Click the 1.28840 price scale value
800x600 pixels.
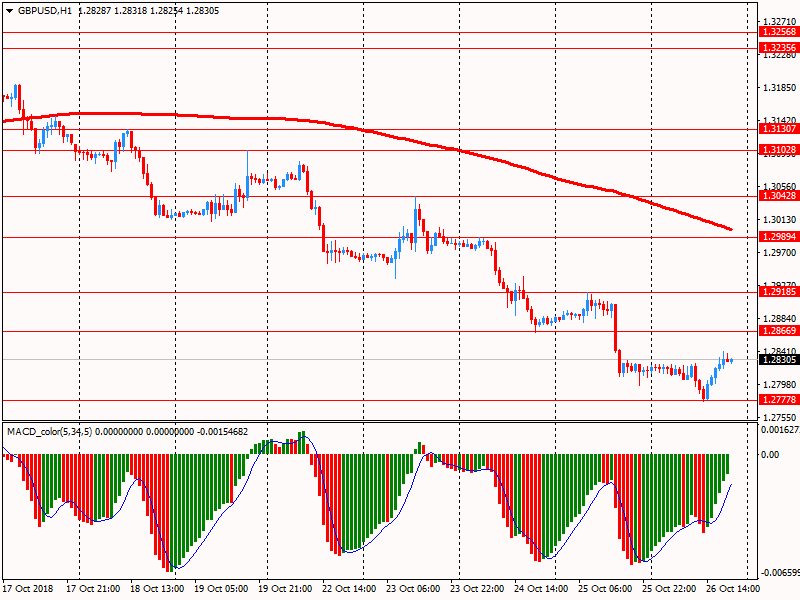pos(780,318)
